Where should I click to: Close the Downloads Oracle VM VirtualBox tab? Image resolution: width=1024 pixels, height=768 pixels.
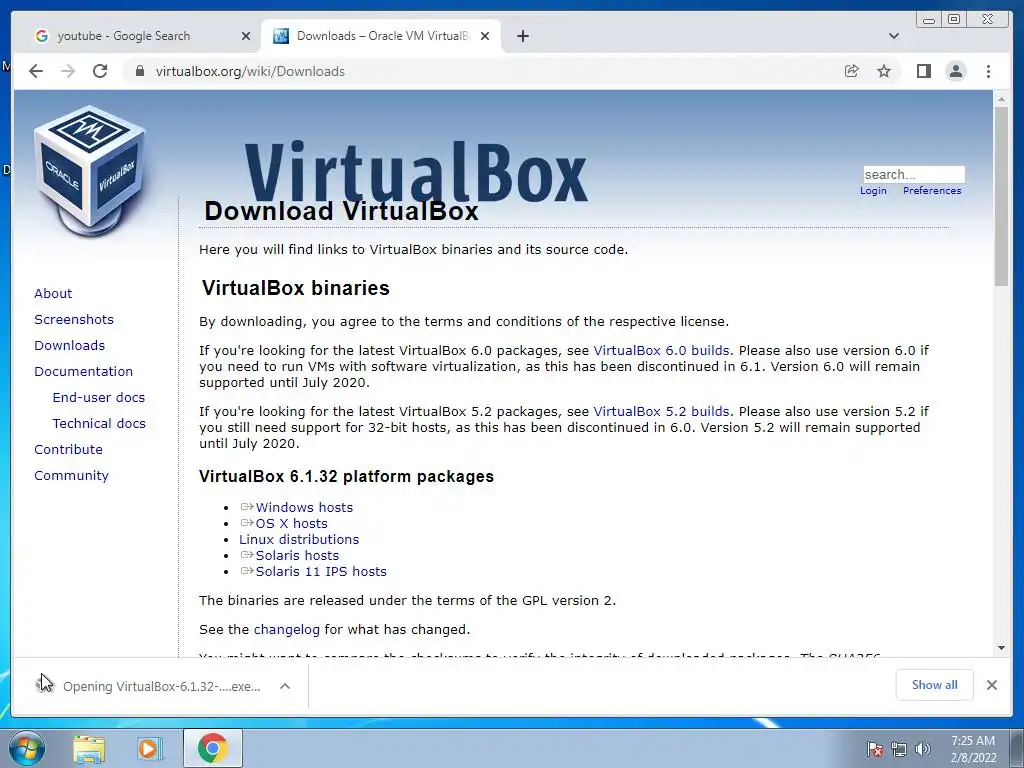point(485,36)
